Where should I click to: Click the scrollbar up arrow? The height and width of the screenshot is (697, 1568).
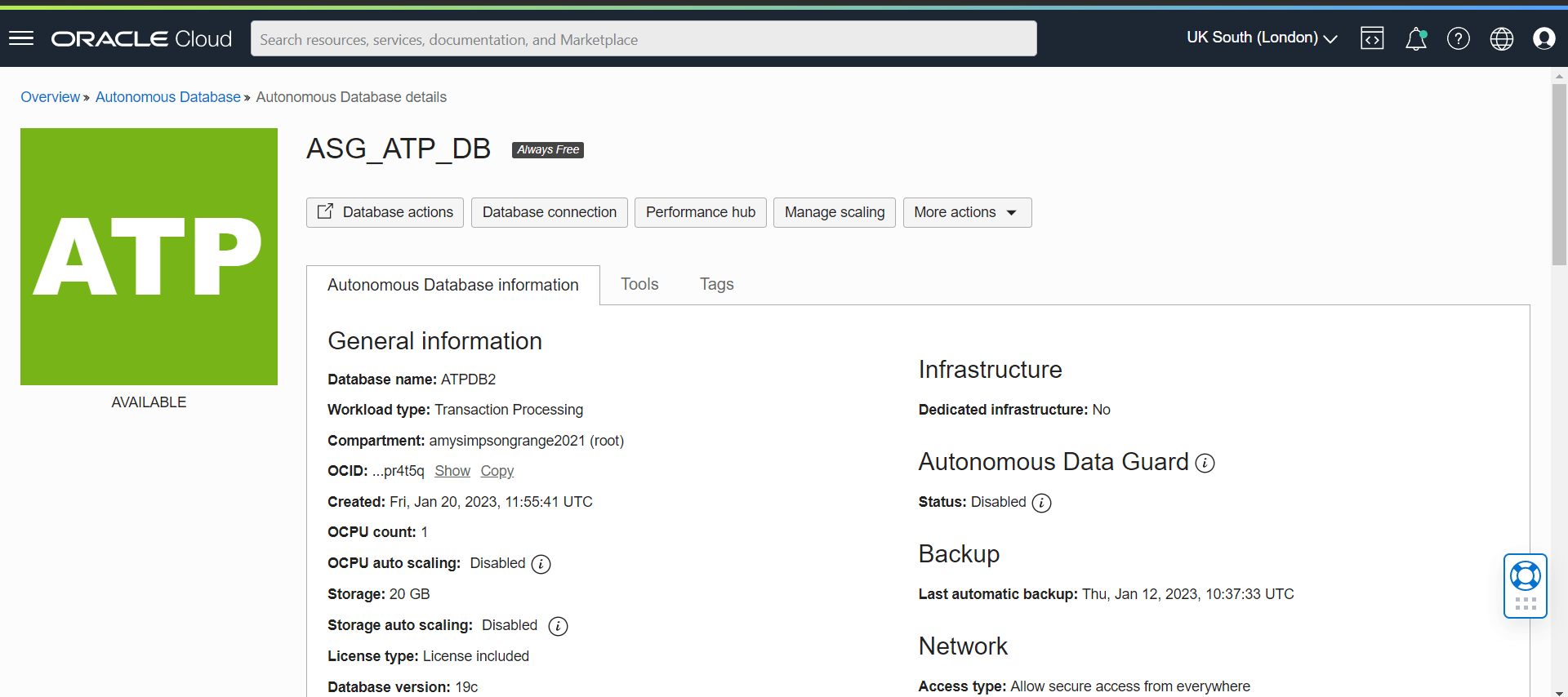[x=1559, y=75]
